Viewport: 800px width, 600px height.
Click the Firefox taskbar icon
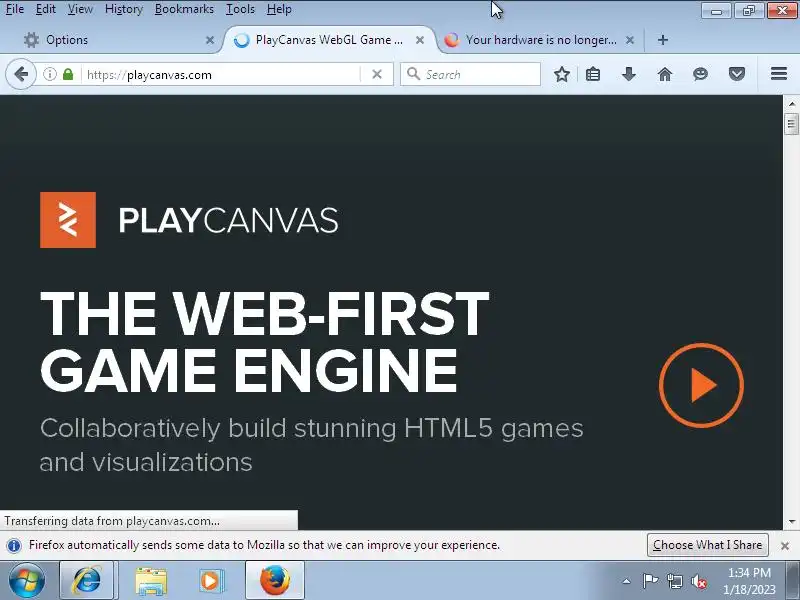(275, 581)
